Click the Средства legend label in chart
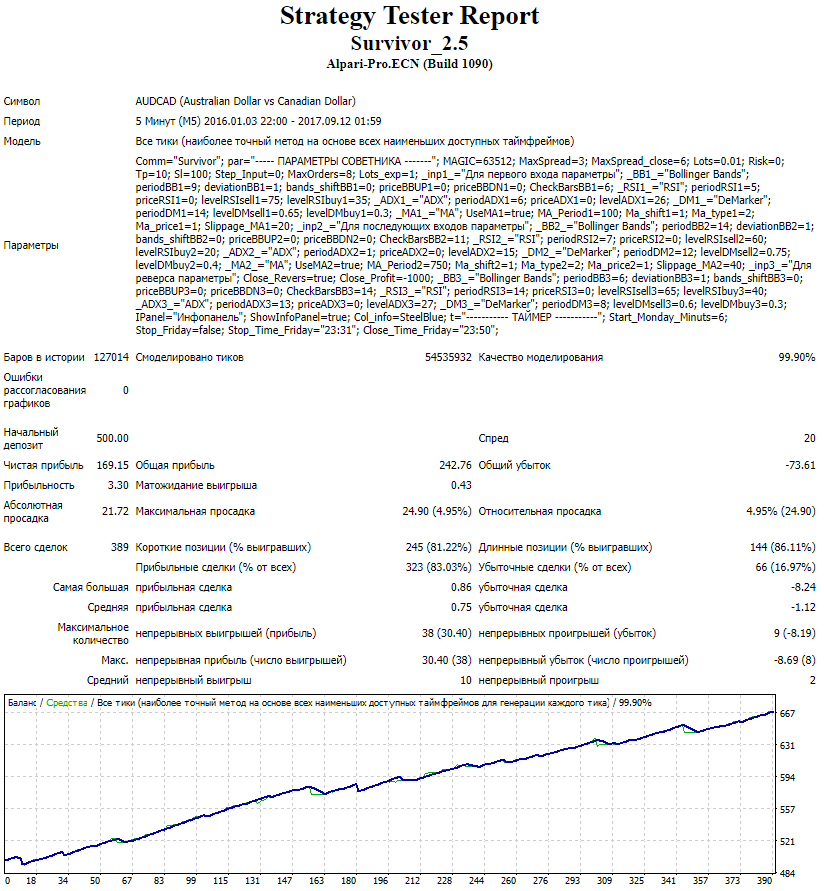This screenshot has height=891, width=824. tap(66, 703)
